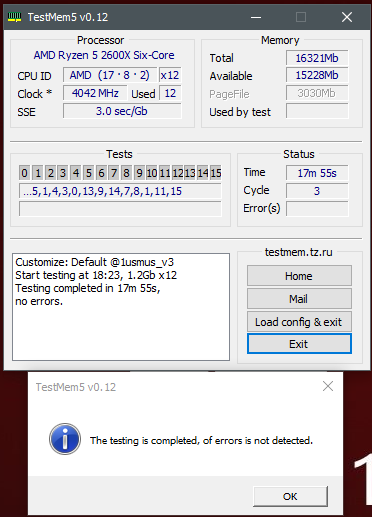Click the empty Error(s) field
The image size is (372, 517).
point(317,209)
